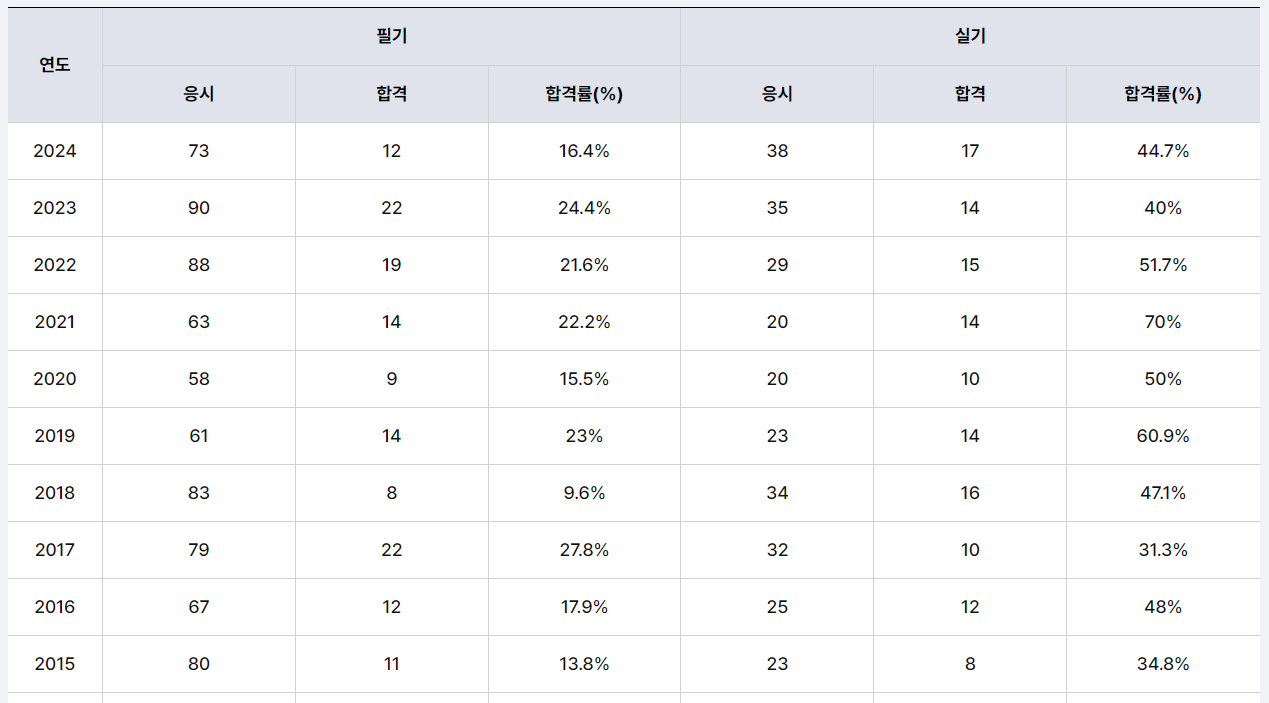Click the 16.4% pass rate cell
Image resolution: width=1269 pixels, height=703 pixels.
pos(584,151)
